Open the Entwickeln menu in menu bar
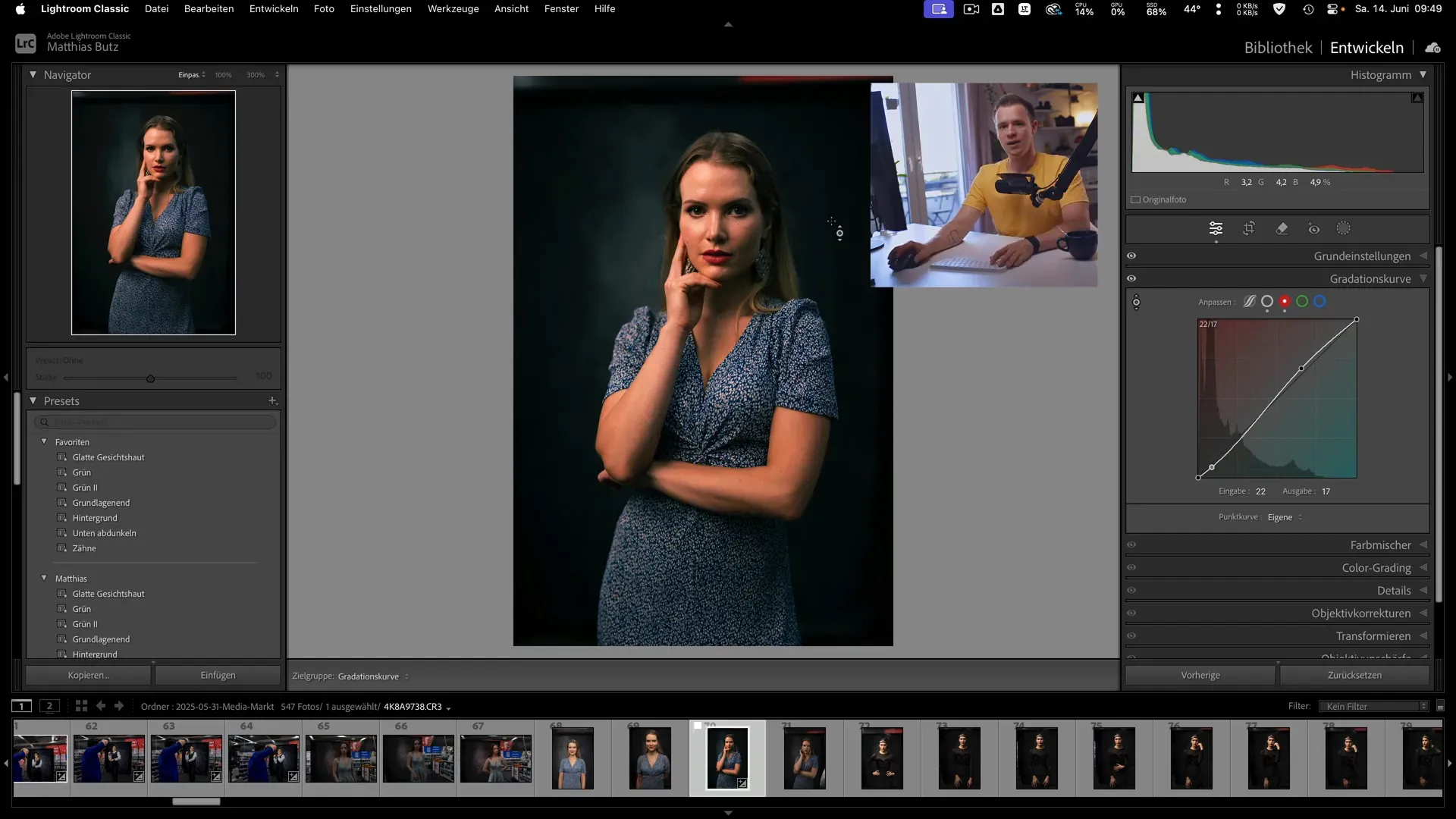The image size is (1456, 819). (274, 9)
